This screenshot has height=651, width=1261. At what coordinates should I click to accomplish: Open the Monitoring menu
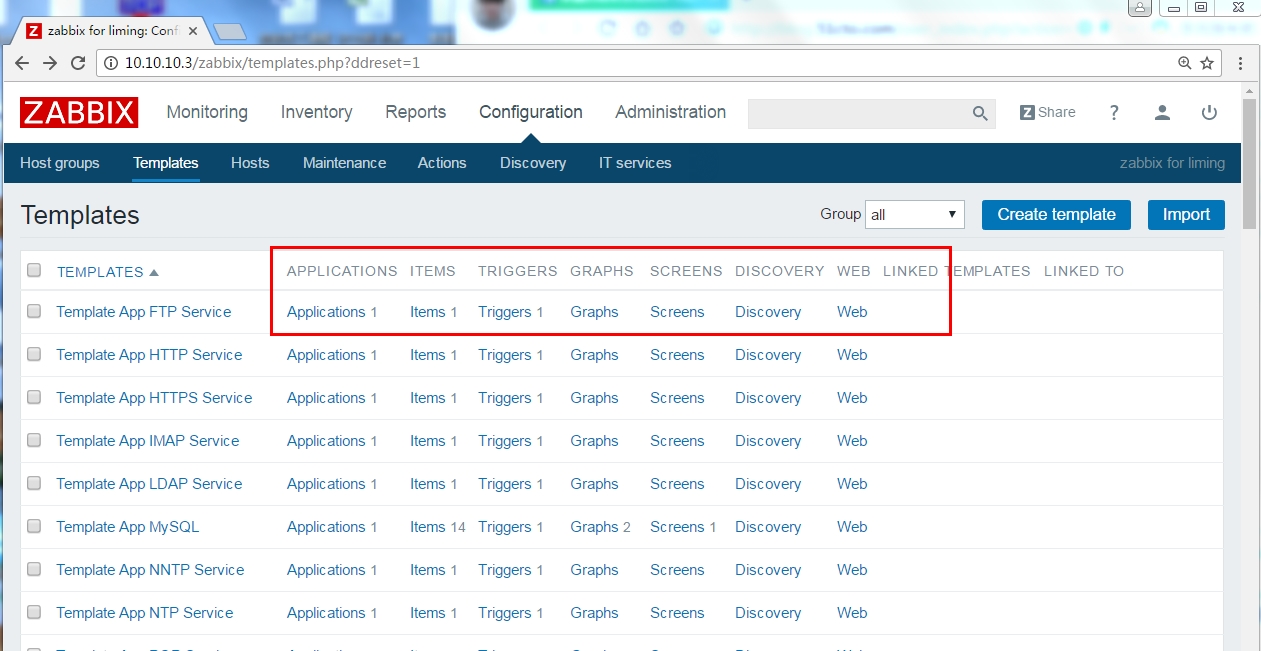tap(207, 112)
